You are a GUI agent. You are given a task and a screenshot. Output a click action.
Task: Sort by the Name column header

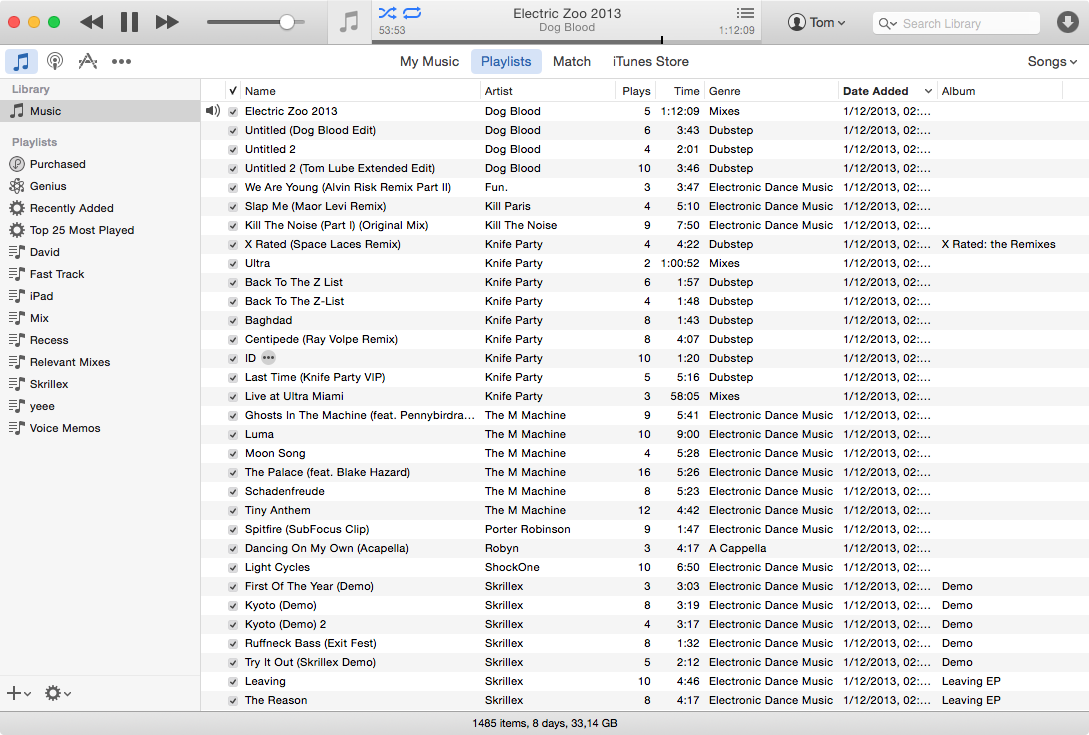360,91
